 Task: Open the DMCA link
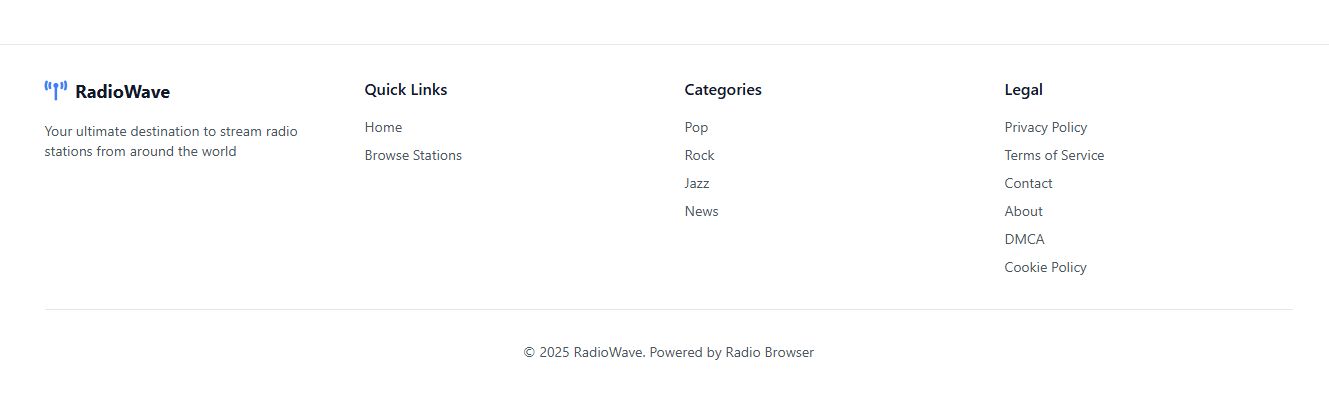coord(1024,239)
